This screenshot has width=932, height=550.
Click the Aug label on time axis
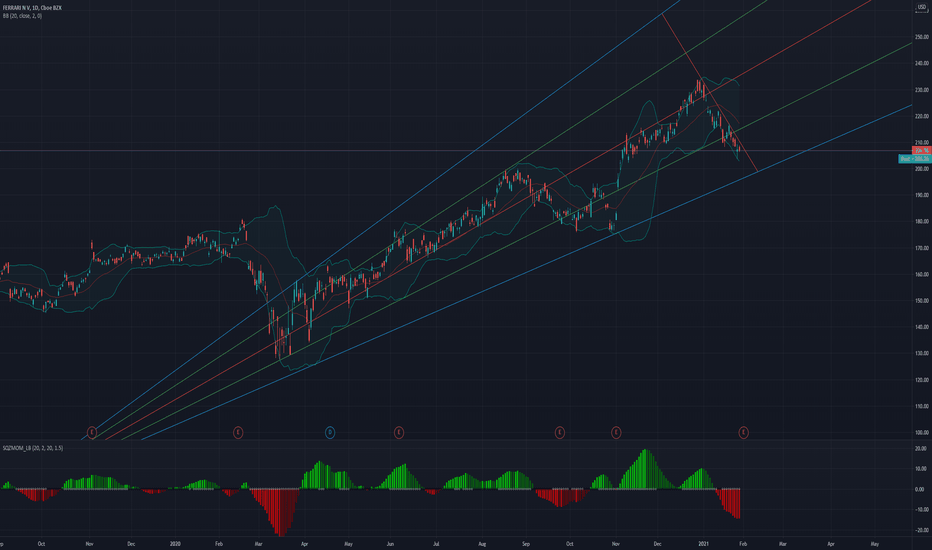pyautogui.click(x=482, y=543)
